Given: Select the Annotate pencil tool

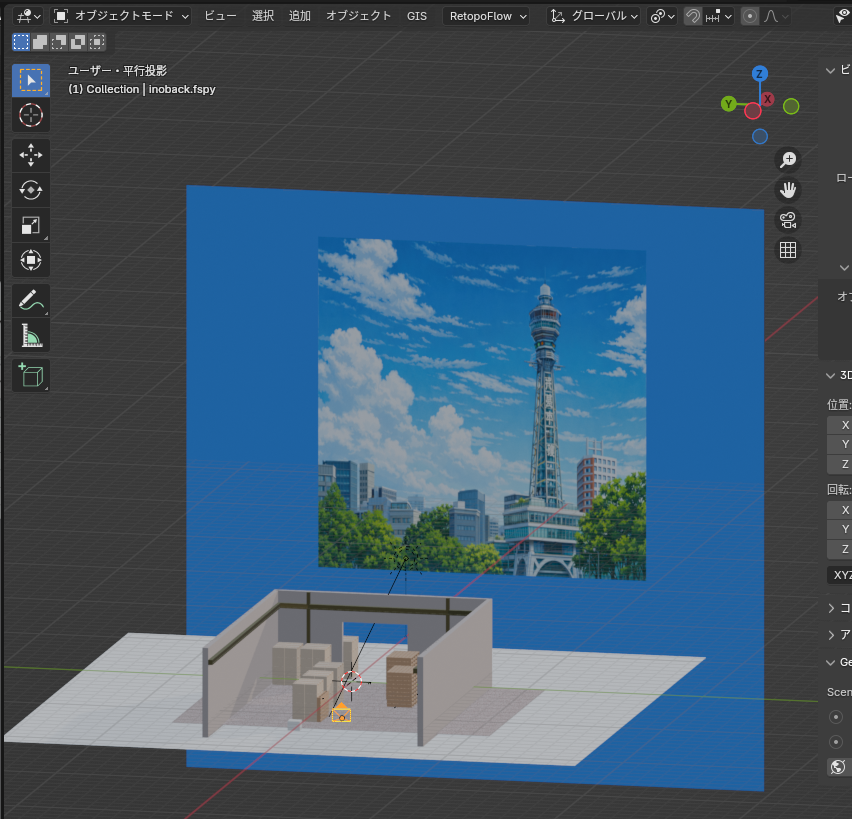Looking at the screenshot, I should coord(31,301).
